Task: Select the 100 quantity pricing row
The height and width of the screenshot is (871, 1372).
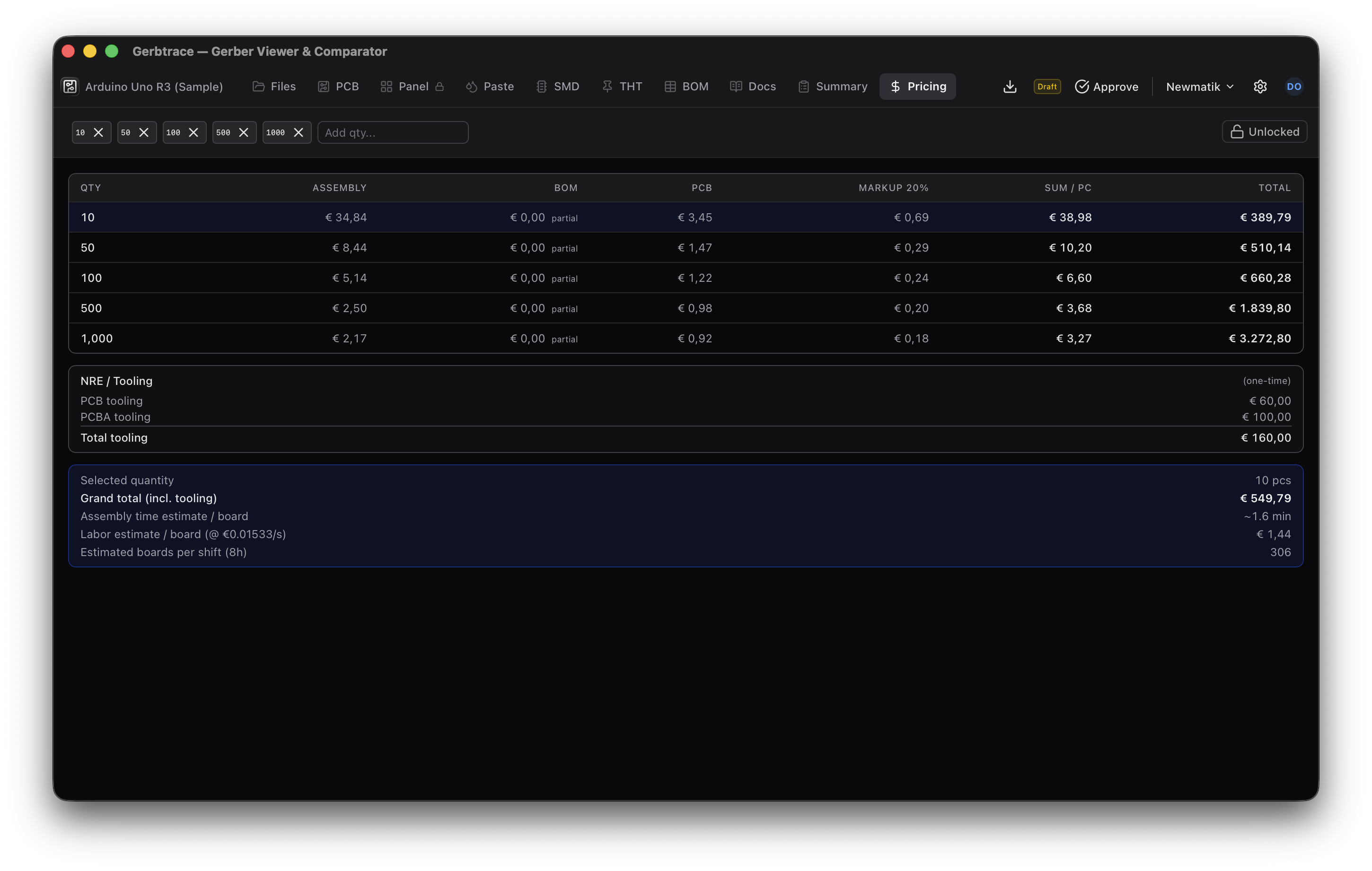Action: (x=686, y=278)
